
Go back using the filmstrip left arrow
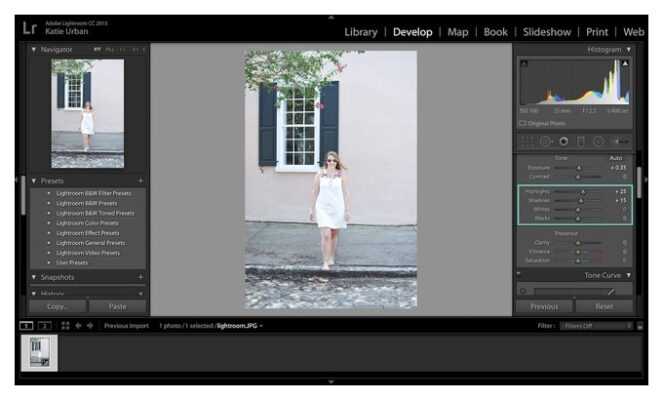[78, 326]
